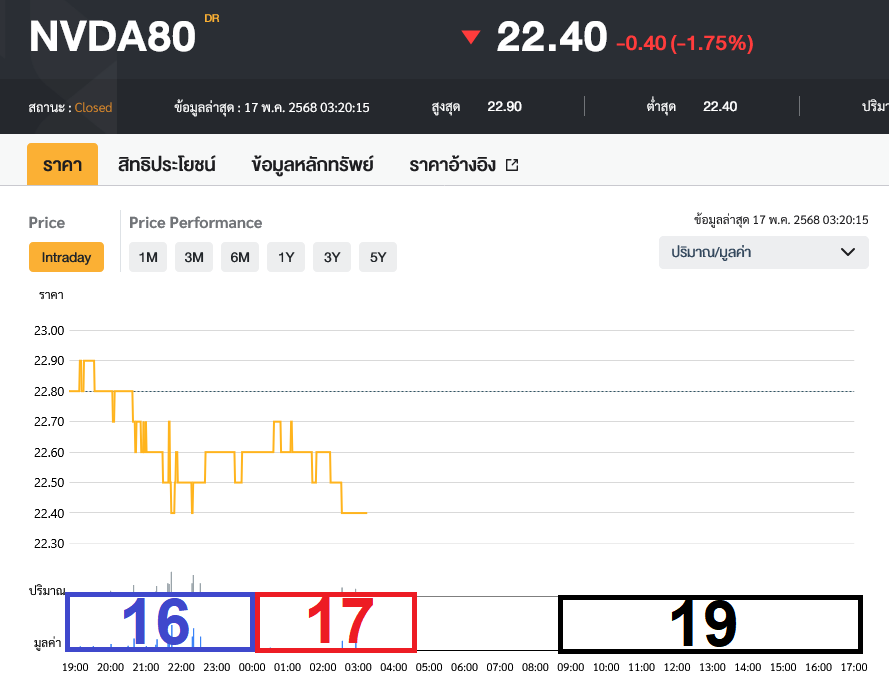Show 1M price performance
889x686 pixels.
(x=148, y=257)
